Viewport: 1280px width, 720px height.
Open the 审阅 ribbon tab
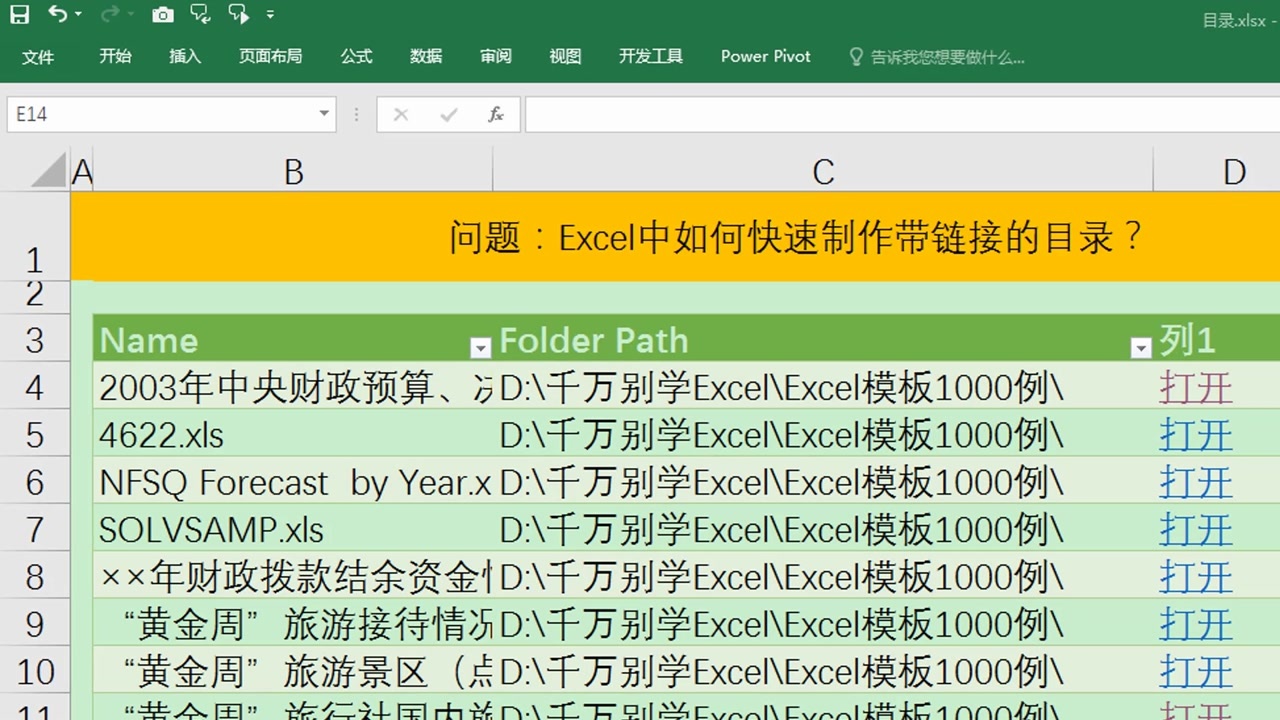pos(496,57)
